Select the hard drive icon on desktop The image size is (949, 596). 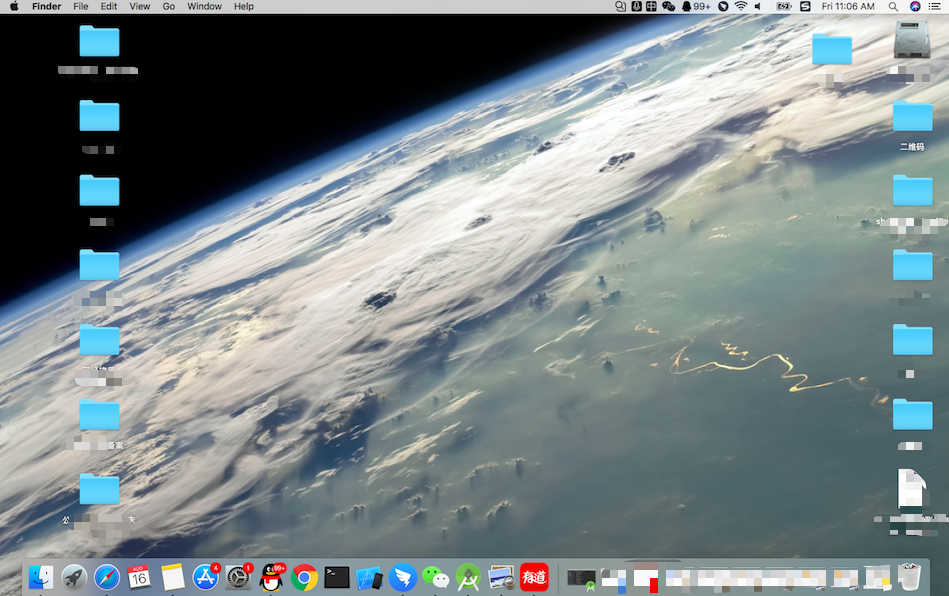click(x=911, y=40)
